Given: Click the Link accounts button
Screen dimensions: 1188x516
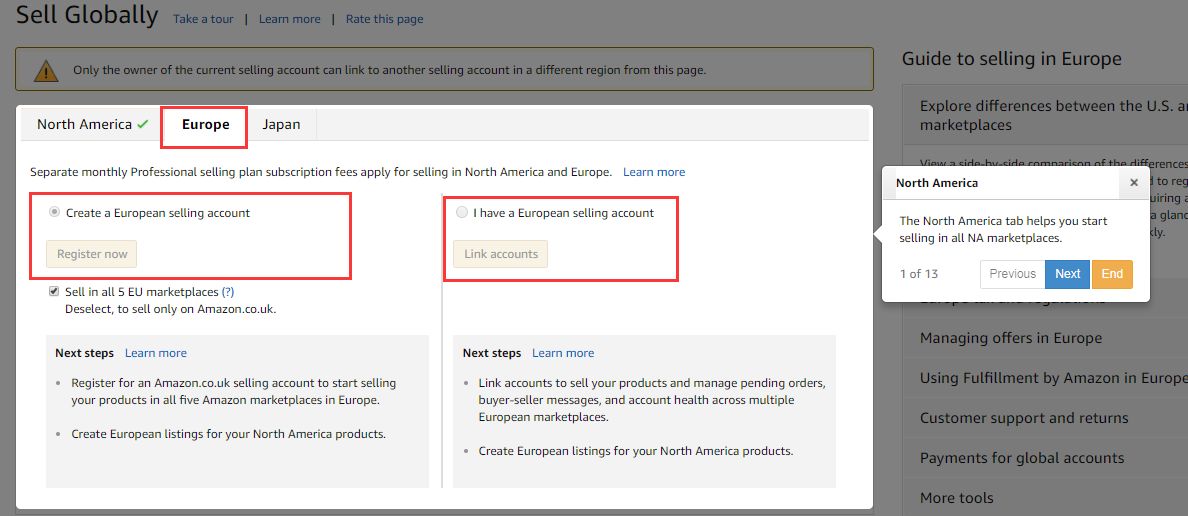Looking at the screenshot, I should pos(501,254).
